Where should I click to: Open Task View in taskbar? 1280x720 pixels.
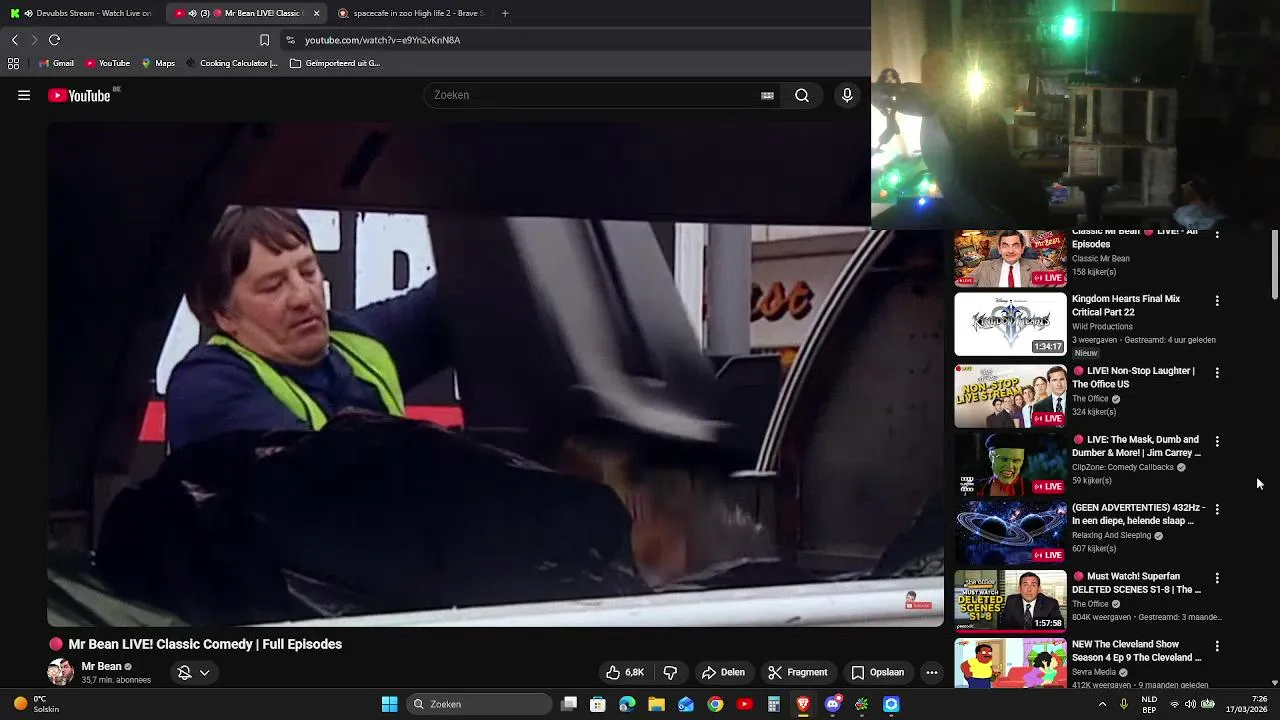pos(569,704)
